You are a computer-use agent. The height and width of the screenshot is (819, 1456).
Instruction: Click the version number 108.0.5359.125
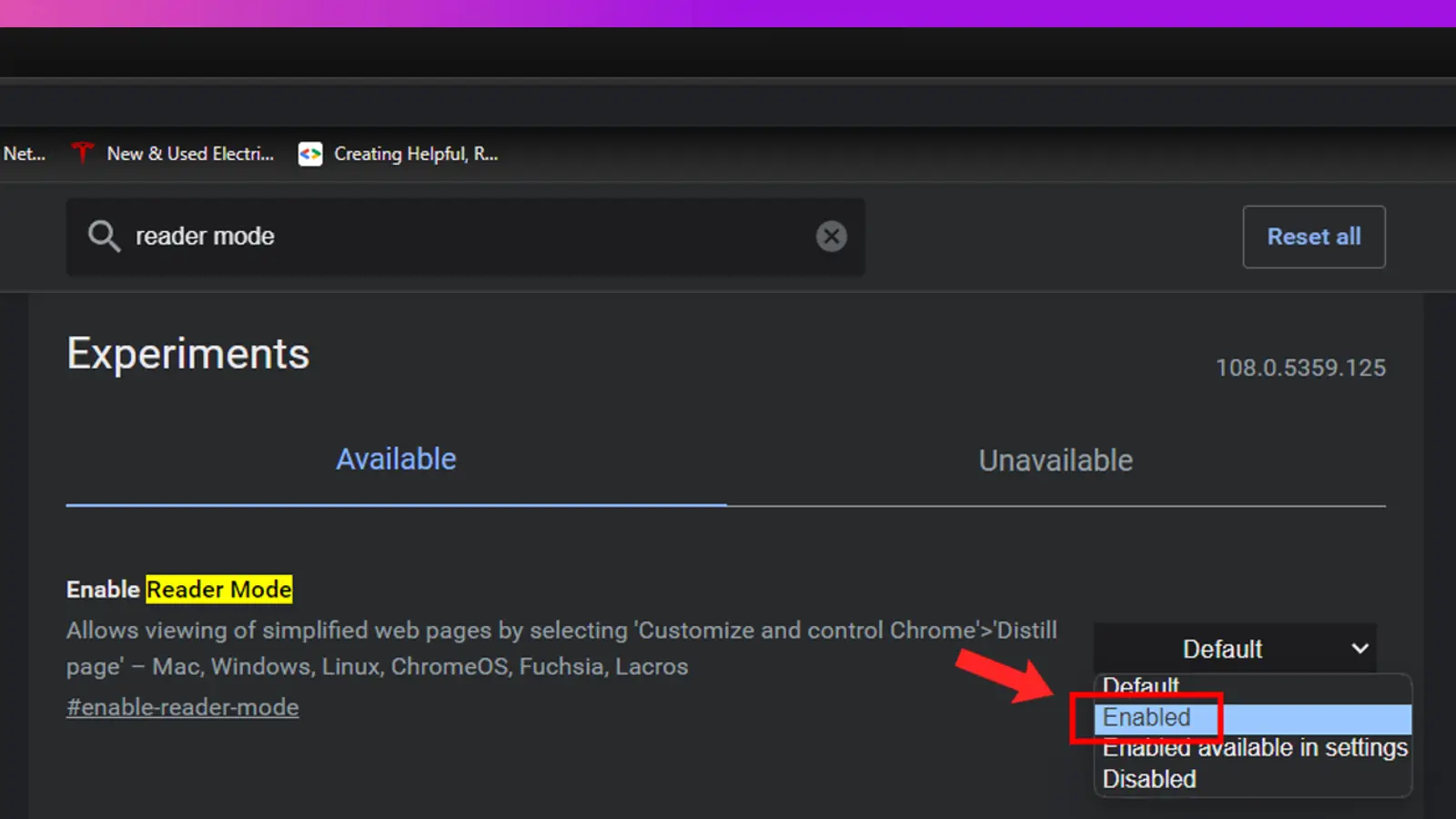[1300, 368]
